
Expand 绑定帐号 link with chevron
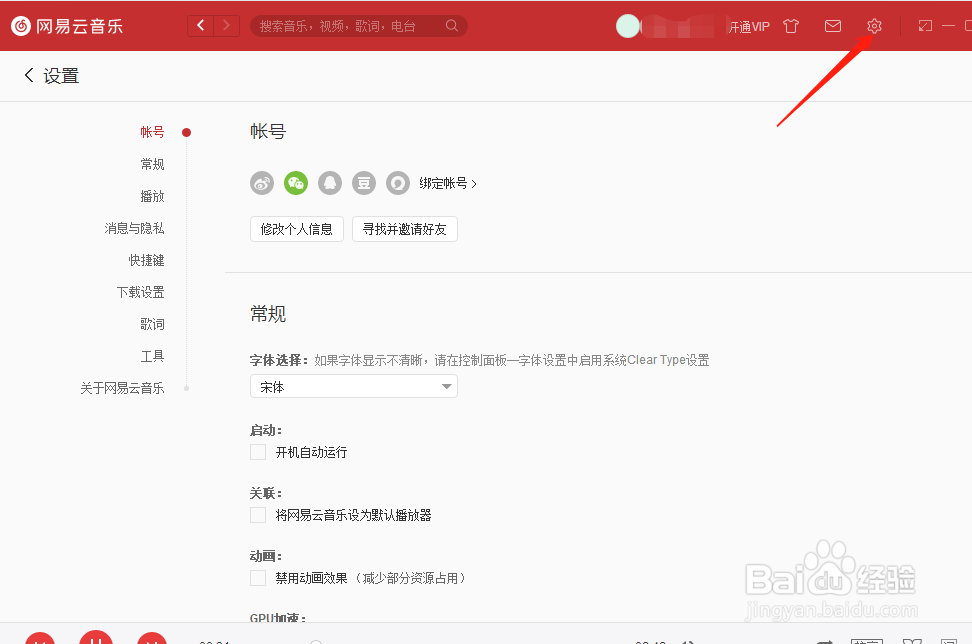(448, 183)
